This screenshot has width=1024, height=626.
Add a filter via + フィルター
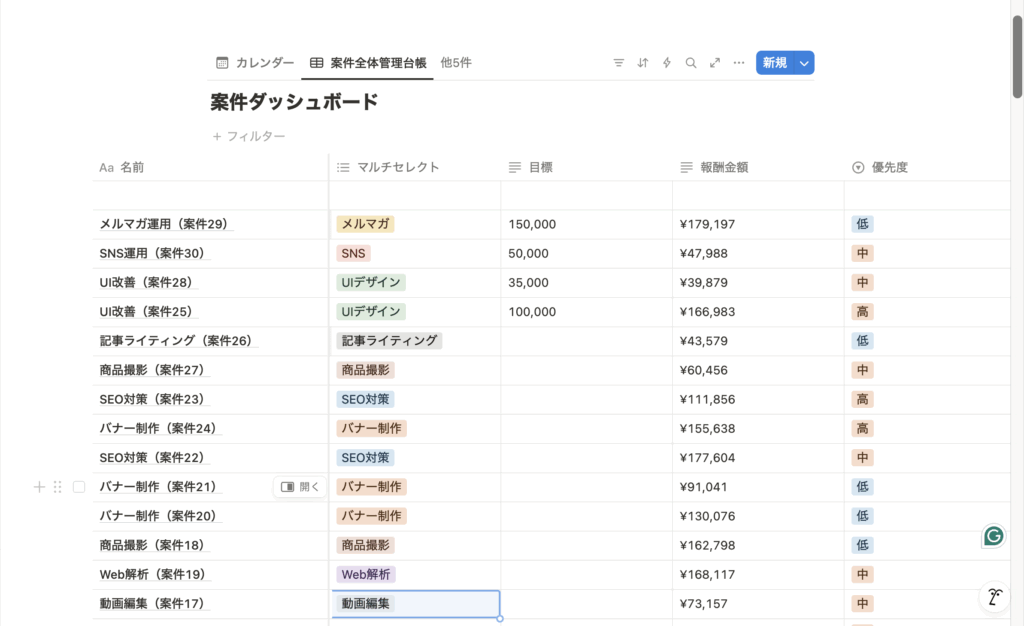[249, 136]
